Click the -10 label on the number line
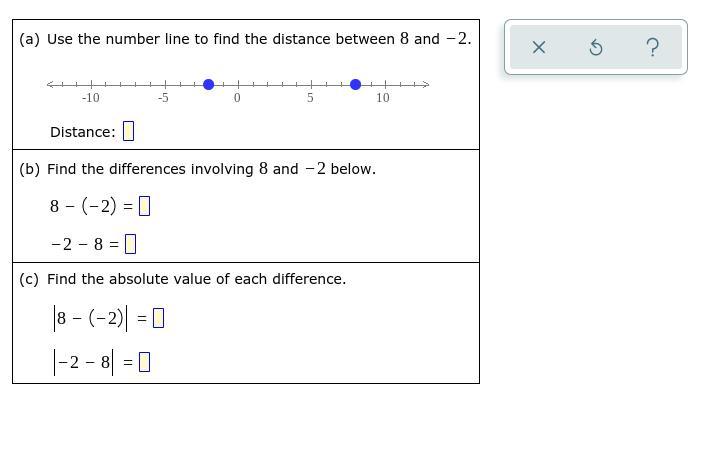Screen dimensions: 710x455 click(x=90, y=98)
